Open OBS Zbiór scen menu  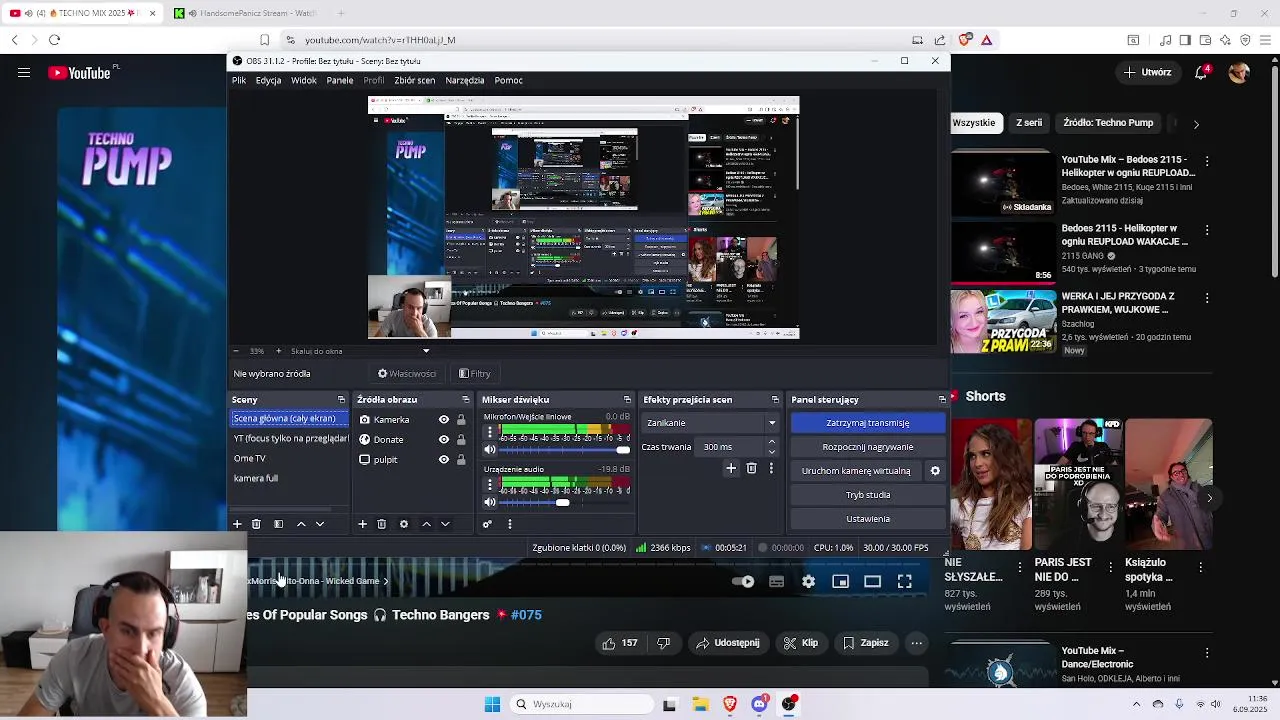click(x=414, y=80)
